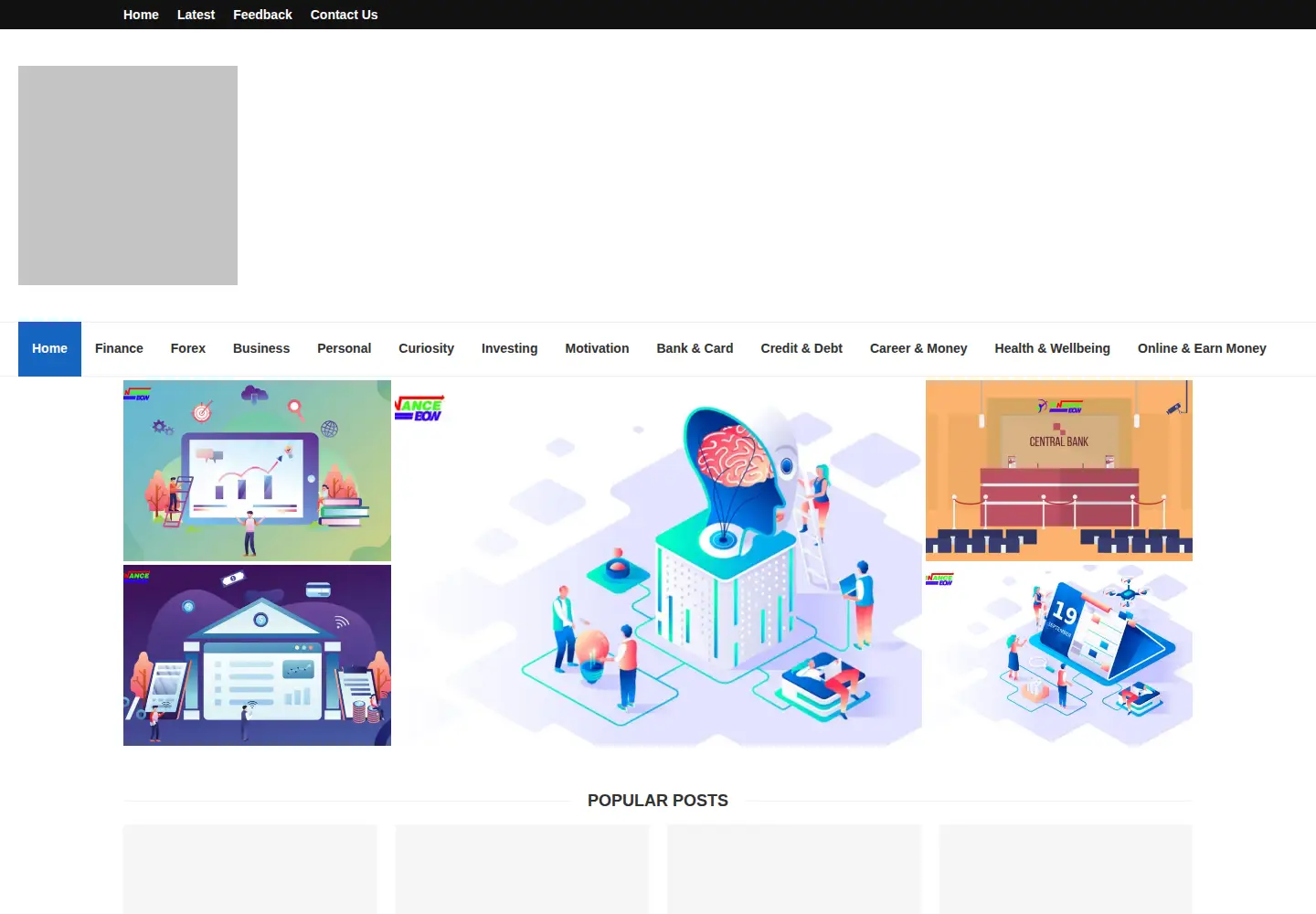
Task: Open the Health & Wellbeing category
Action: point(1053,348)
